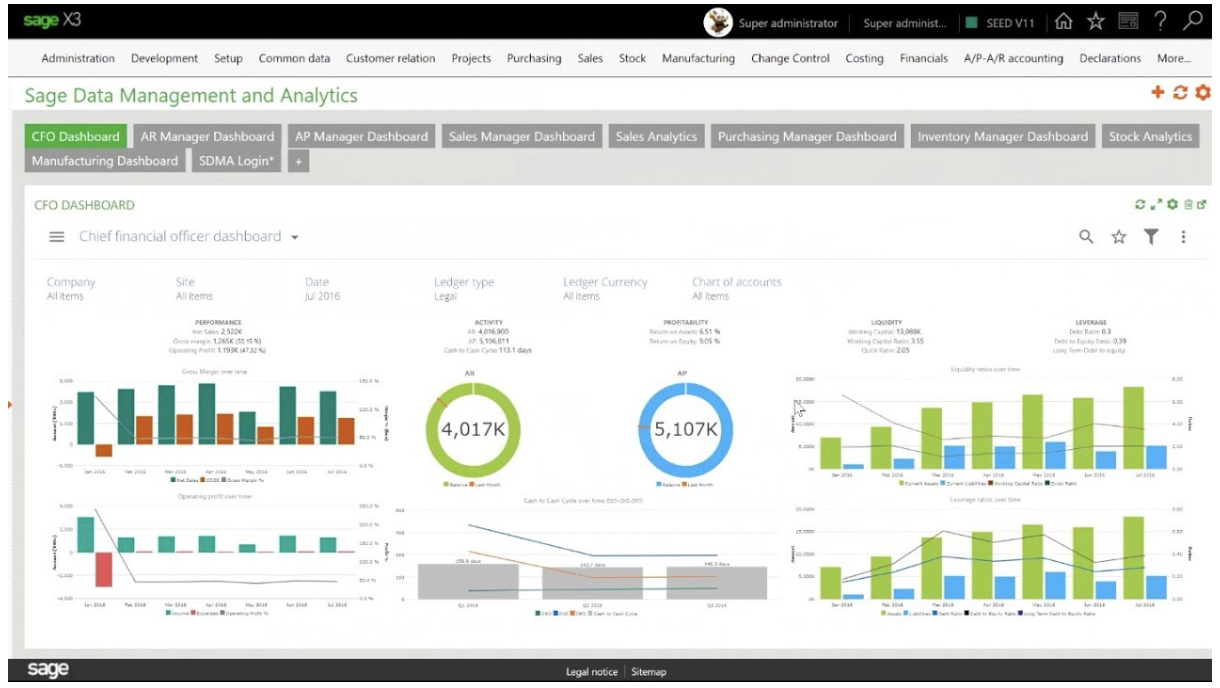Open the Customer relation menu
The image size is (1220, 688).
390,58
